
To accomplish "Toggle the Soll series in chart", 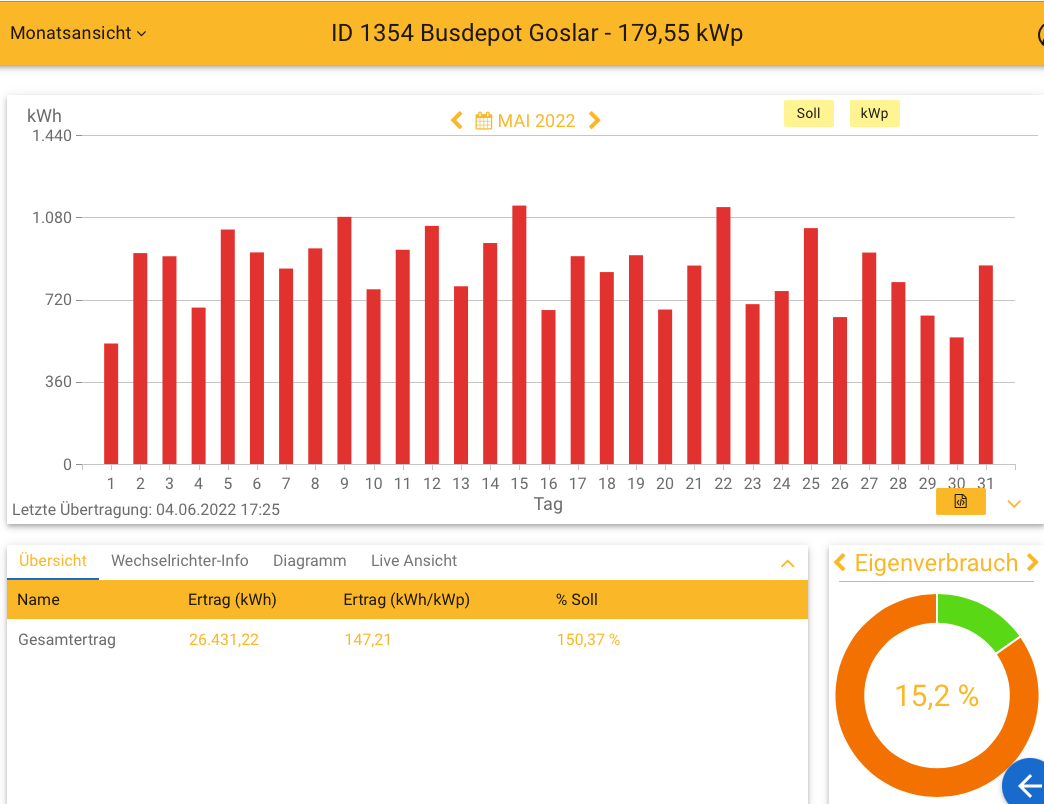I will coord(808,114).
